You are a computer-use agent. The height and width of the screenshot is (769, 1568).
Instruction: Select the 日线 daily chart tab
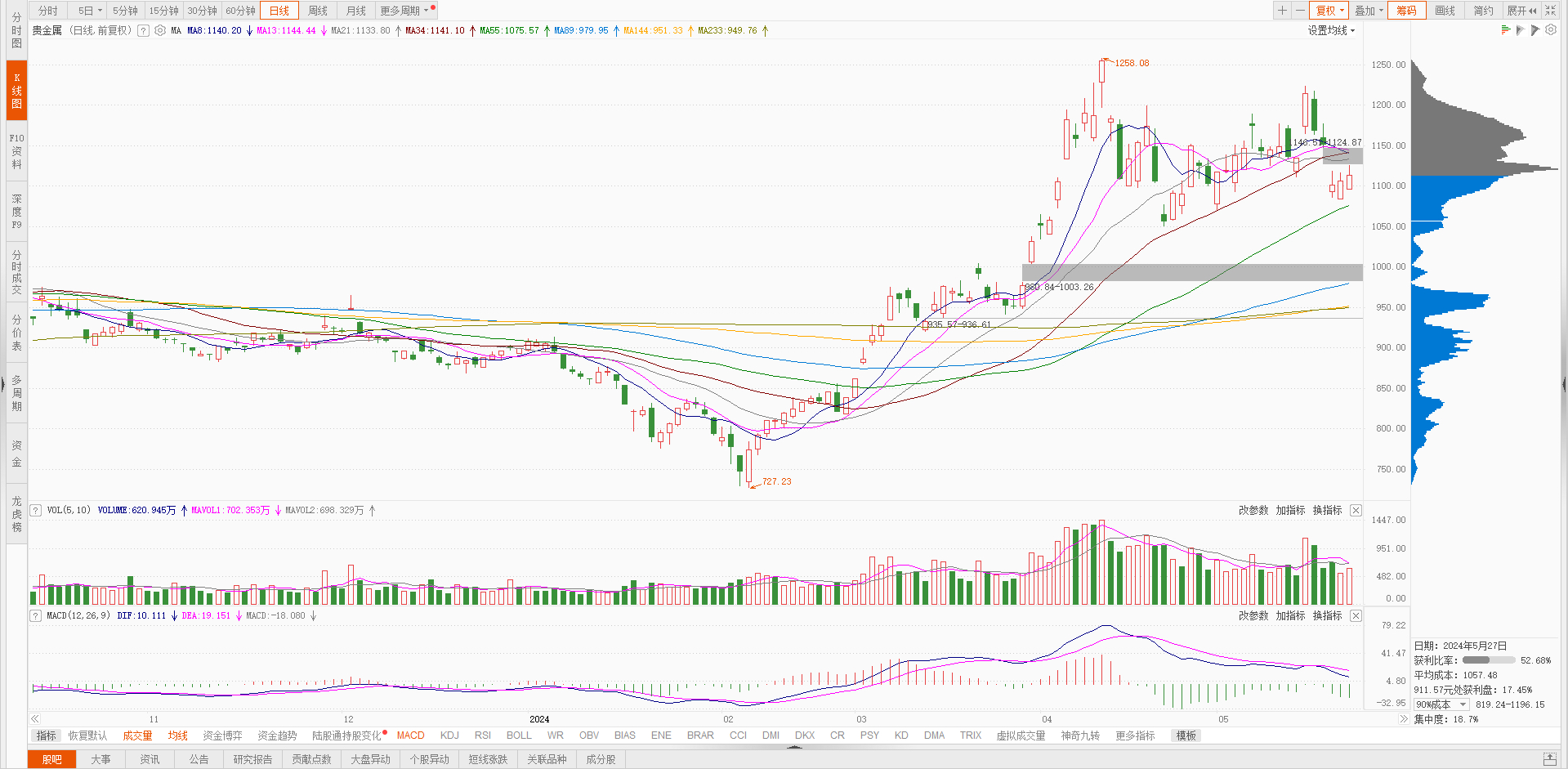click(x=279, y=11)
